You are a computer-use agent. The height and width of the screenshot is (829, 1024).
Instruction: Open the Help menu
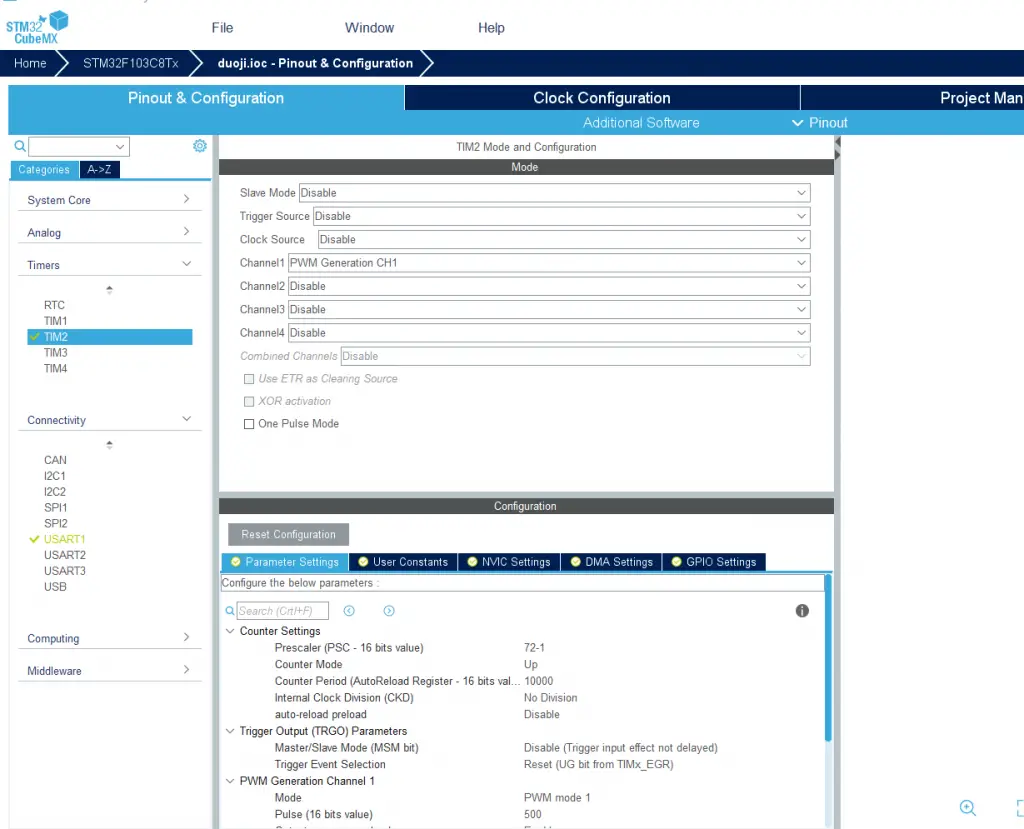[x=491, y=27]
